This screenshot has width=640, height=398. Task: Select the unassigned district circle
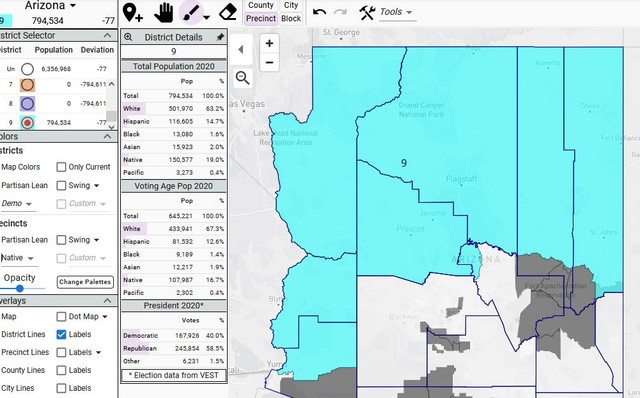click(x=27, y=69)
